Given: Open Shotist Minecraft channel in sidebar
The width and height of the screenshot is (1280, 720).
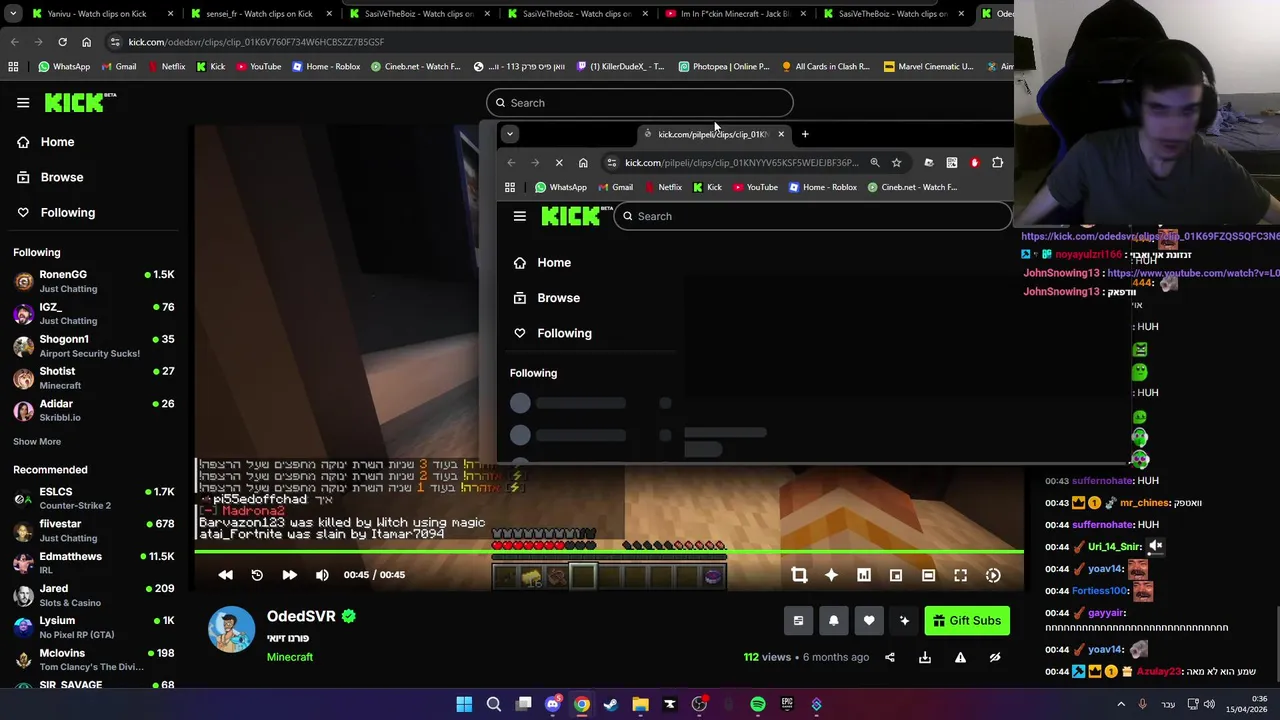Looking at the screenshot, I should [94, 378].
